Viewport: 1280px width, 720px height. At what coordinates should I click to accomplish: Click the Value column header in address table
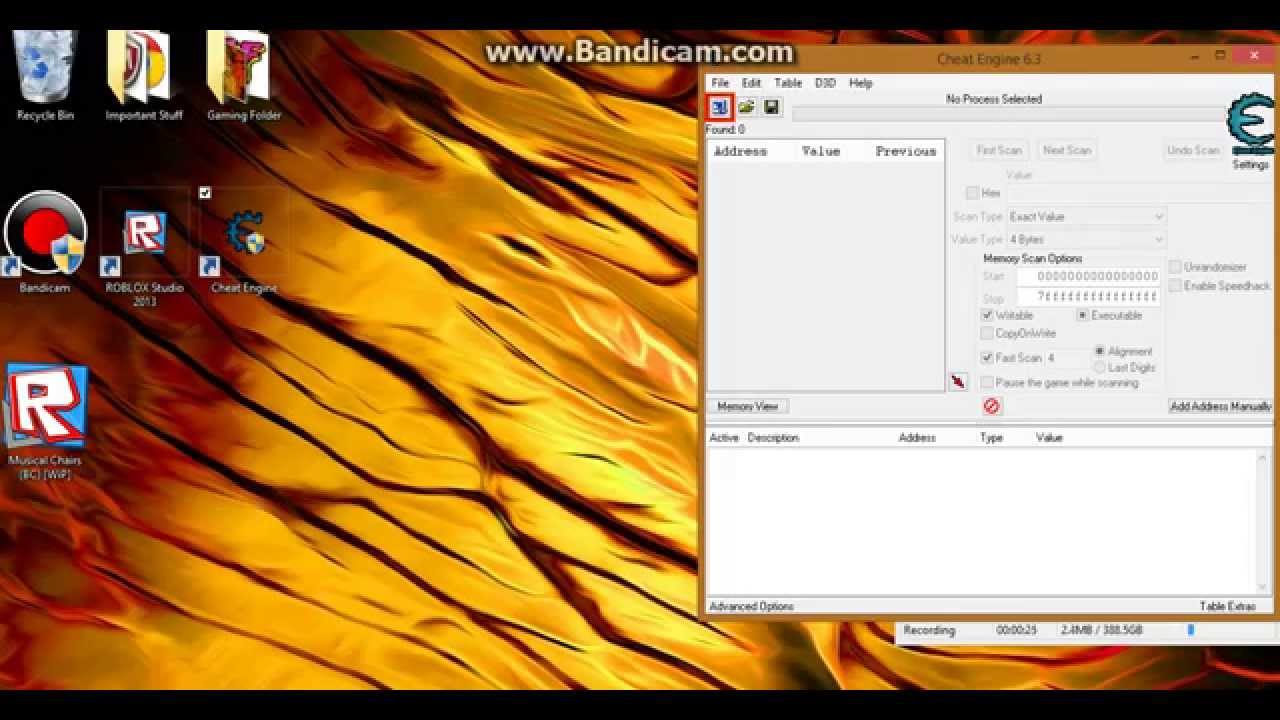(x=1049, y=438)
